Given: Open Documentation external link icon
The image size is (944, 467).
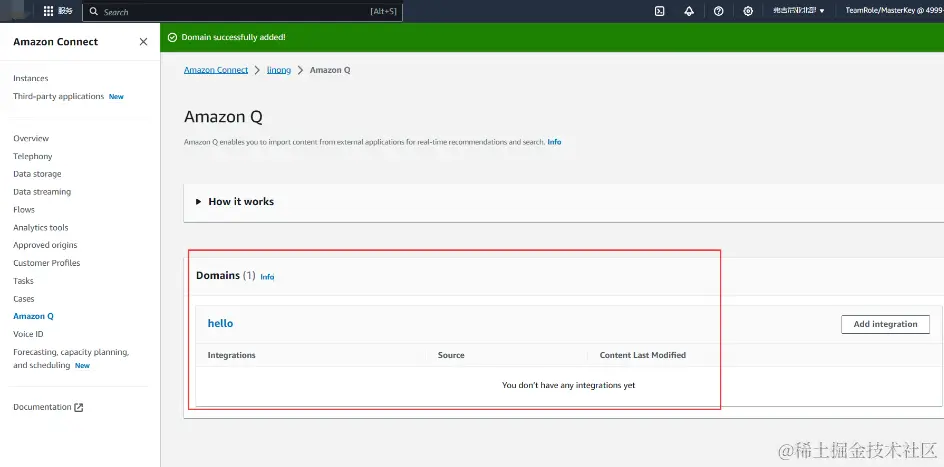Looking at the screenshot, I should [79, 407].
